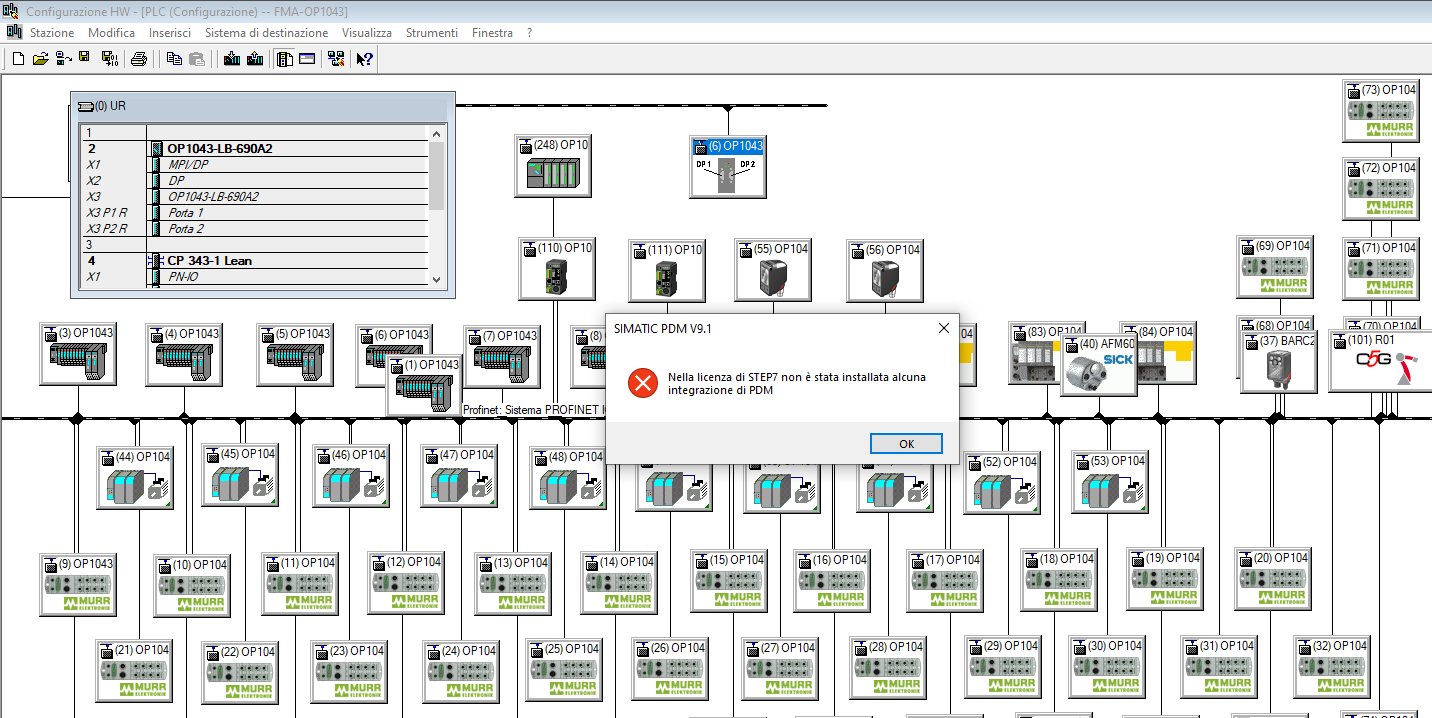
Task: Select the MPI/DP interface row
Action: coord(254,165)
